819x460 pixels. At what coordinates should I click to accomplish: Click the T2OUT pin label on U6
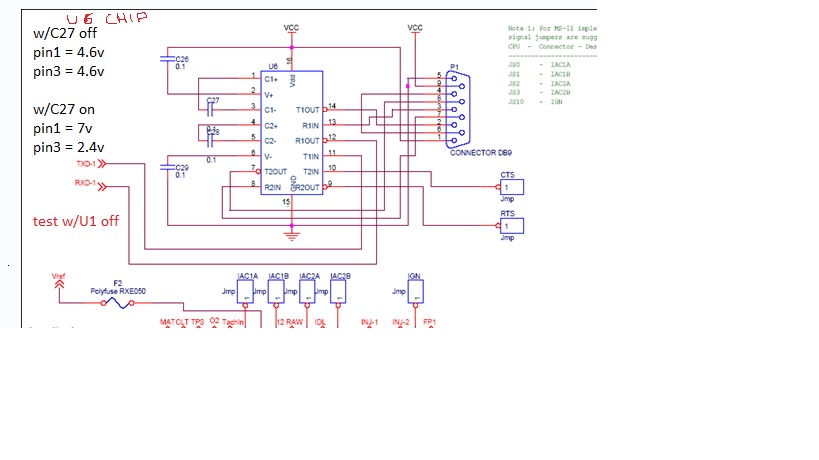click(276, 172)
